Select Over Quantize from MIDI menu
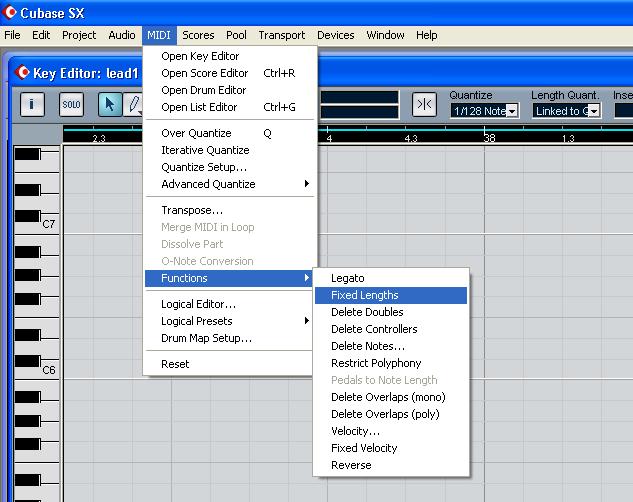This screenshot has width=633, height=502. (x=229, y=133)
